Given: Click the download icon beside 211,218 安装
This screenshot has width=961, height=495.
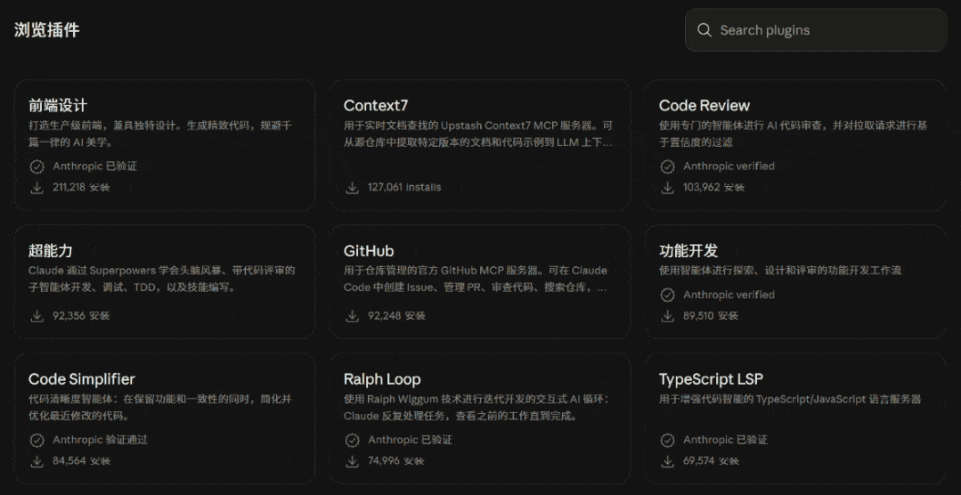Looking at the screenshot, I should (37, 187).
